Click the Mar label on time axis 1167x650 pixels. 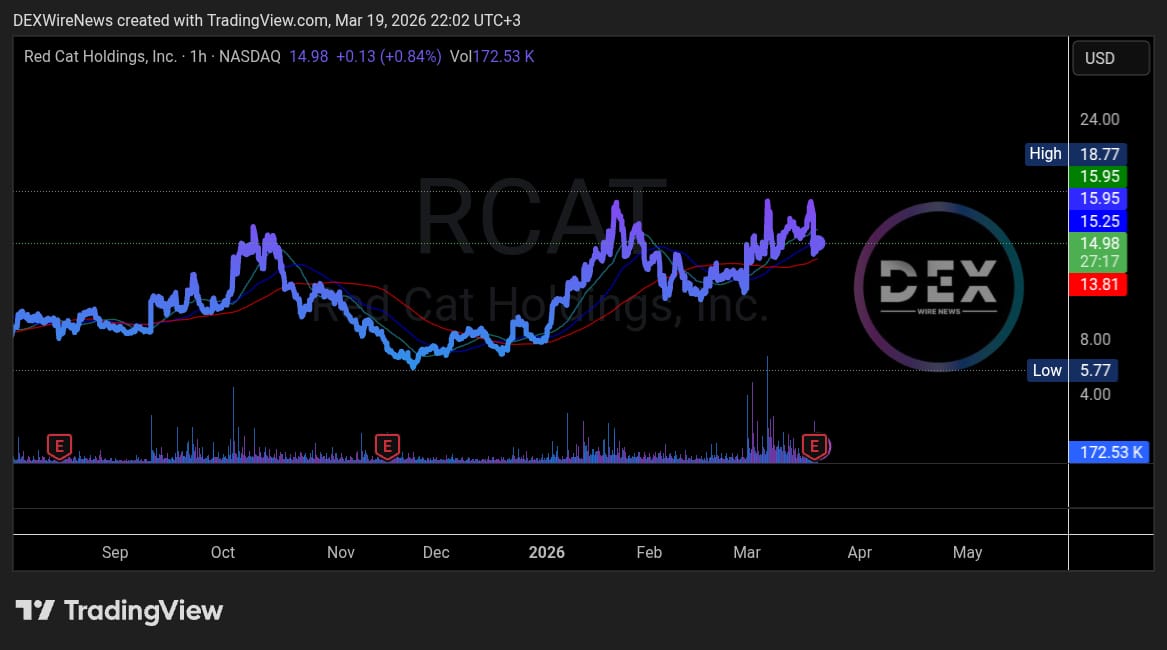746,552
